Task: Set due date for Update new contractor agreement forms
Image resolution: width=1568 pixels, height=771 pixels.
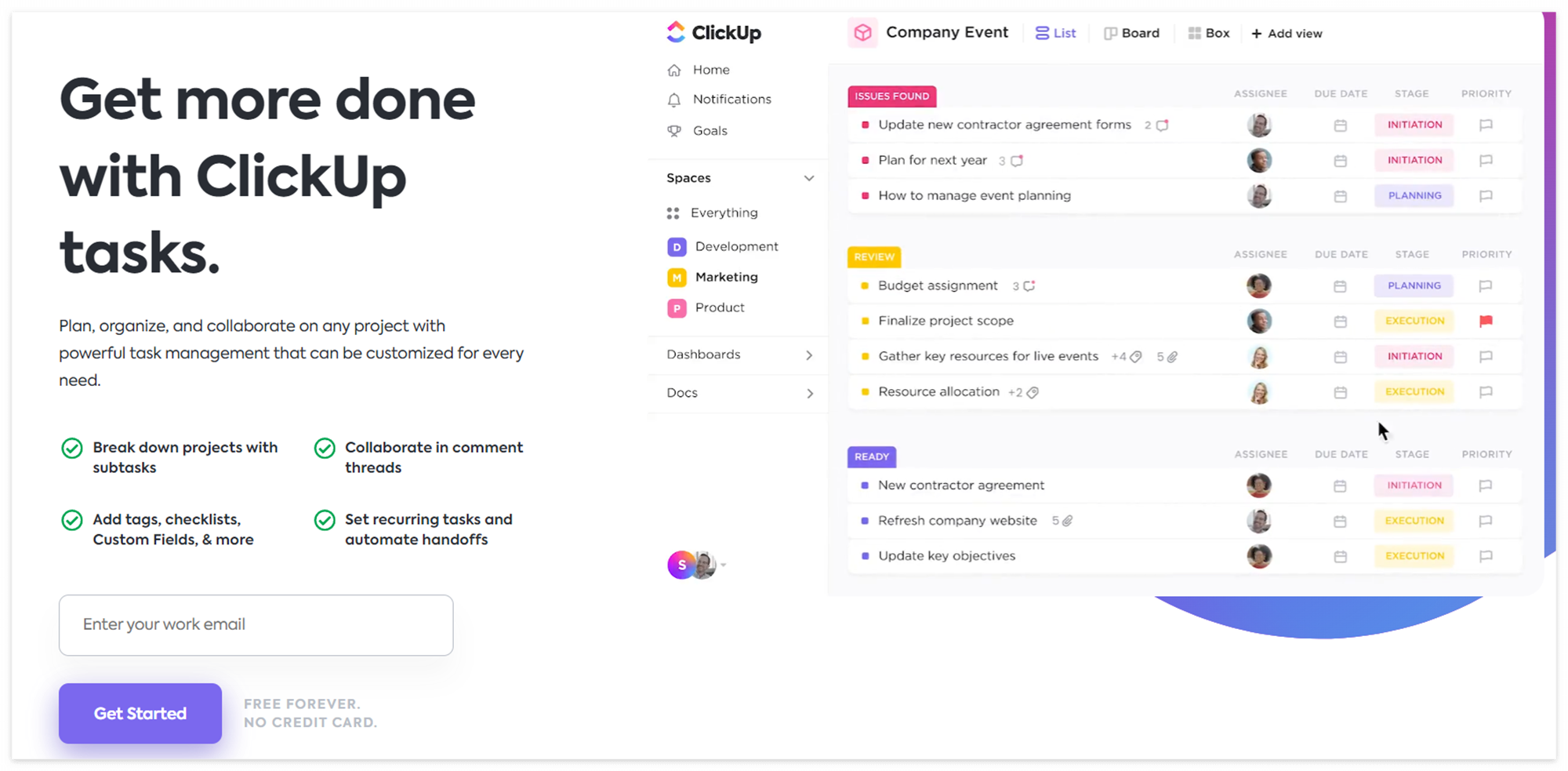Action: click(1340, 125)
